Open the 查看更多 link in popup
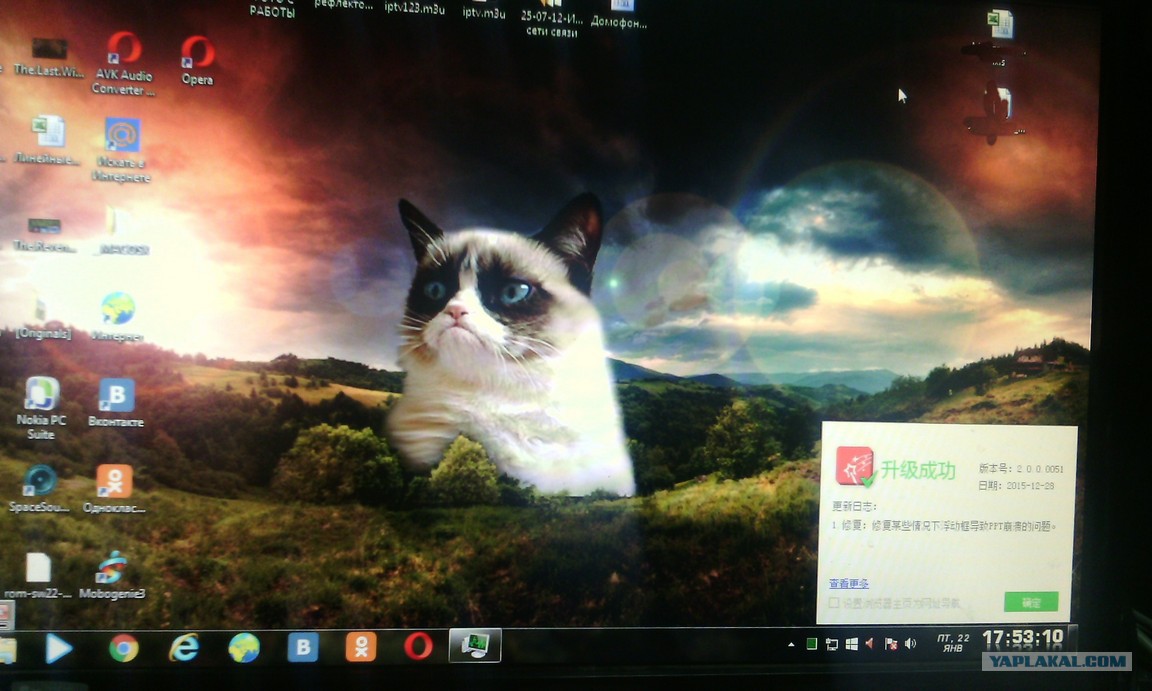This screenshot has height=691, width=1152. pos(849,583)
